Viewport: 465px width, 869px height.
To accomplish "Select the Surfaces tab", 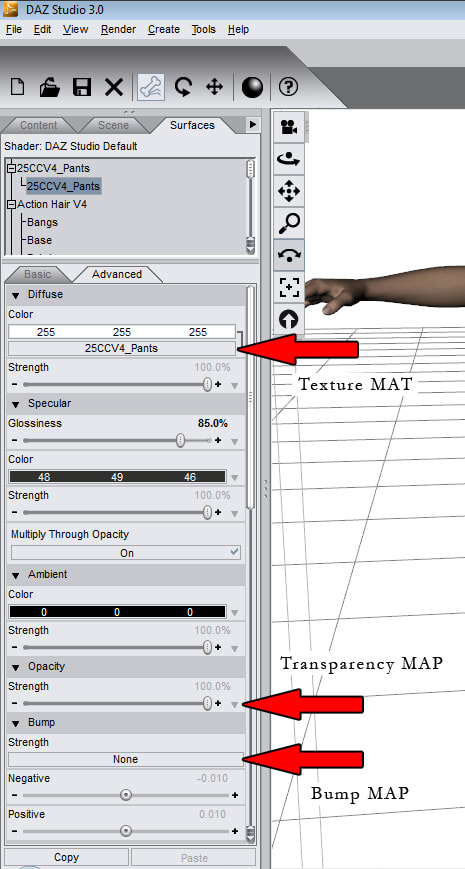I will [192, 125].
